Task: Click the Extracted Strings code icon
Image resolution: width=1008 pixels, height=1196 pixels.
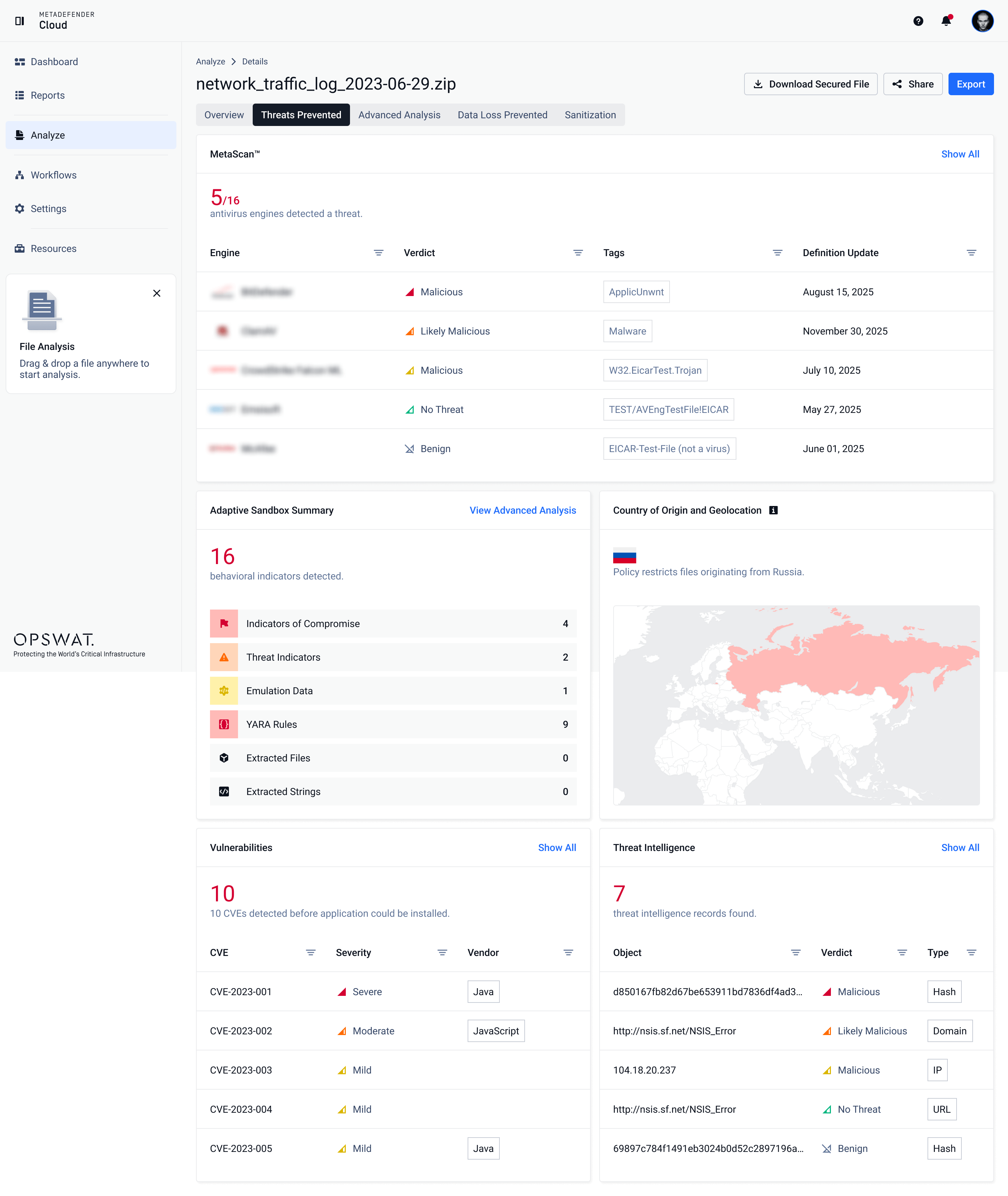Action: (x=224, y=792)
